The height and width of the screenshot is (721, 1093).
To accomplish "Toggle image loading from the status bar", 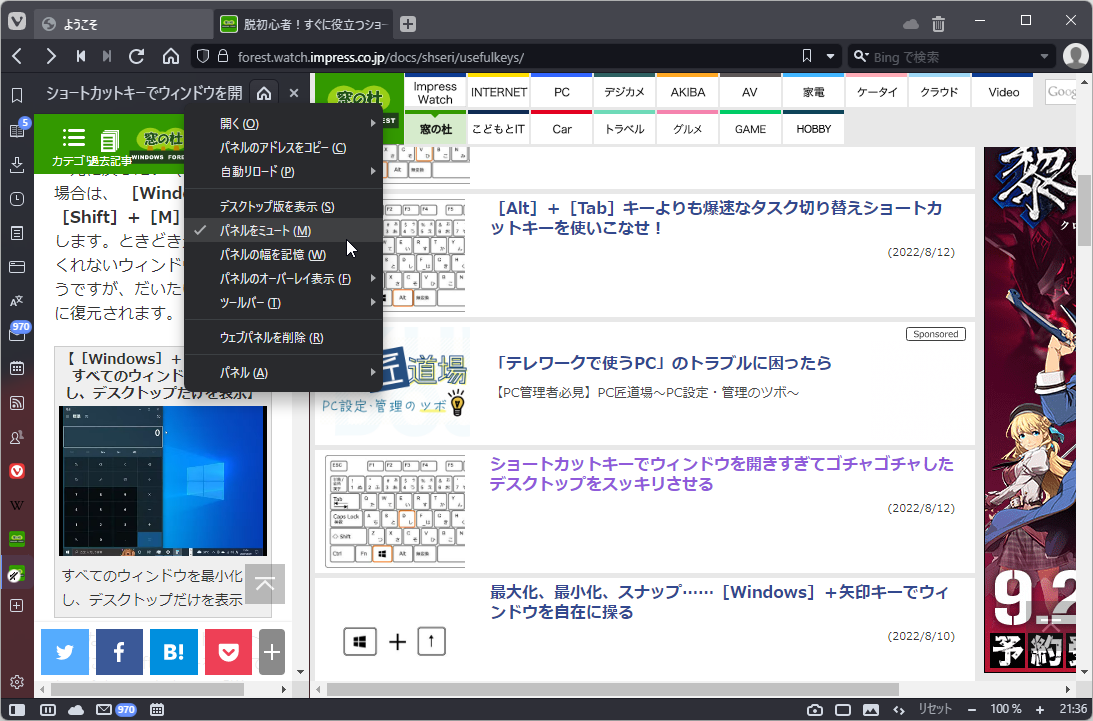I will (872, 708).
